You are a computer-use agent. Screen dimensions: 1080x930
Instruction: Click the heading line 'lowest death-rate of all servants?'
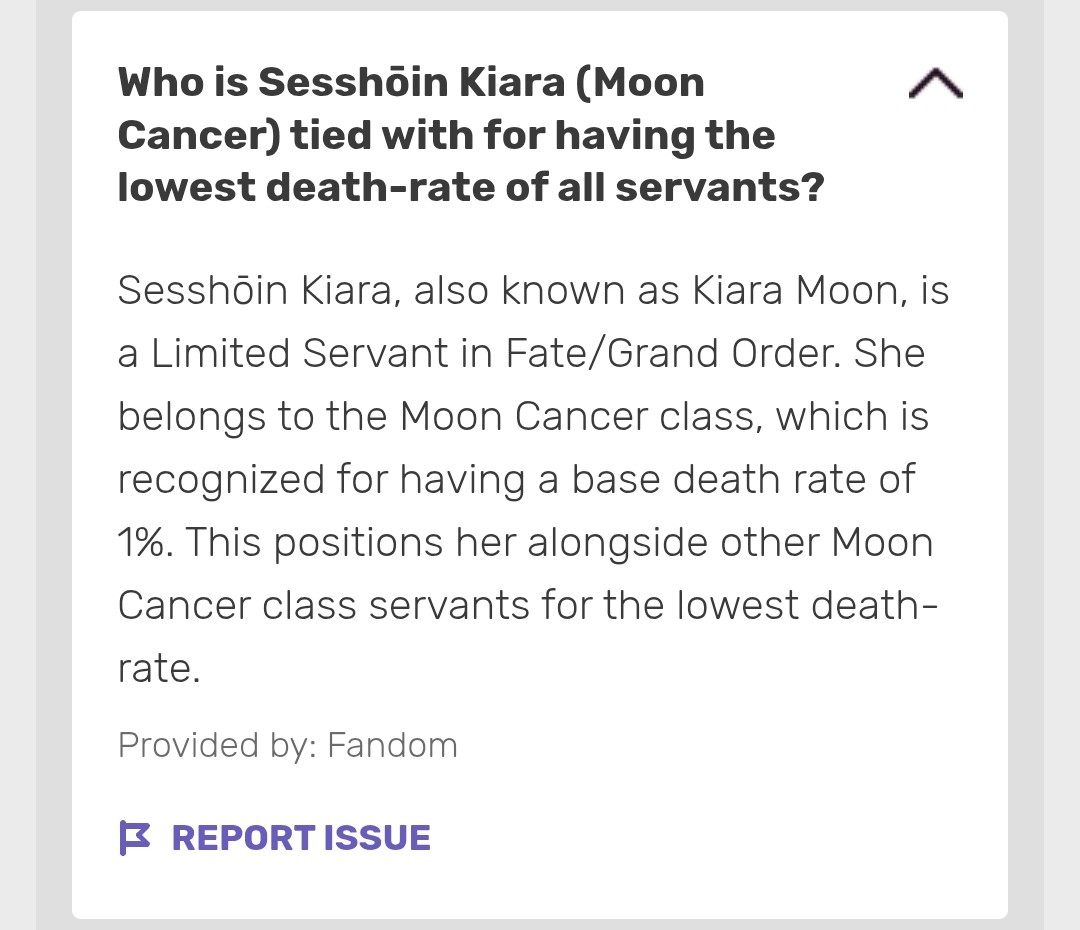(471, 187)
